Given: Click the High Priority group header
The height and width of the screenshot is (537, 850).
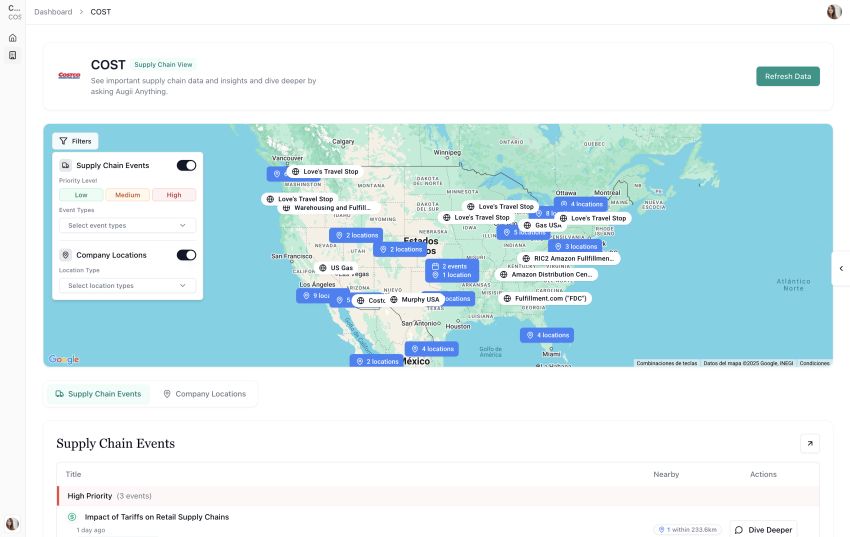Looking at the screenshot, I should pyautogui.click(x=438, y=496).
